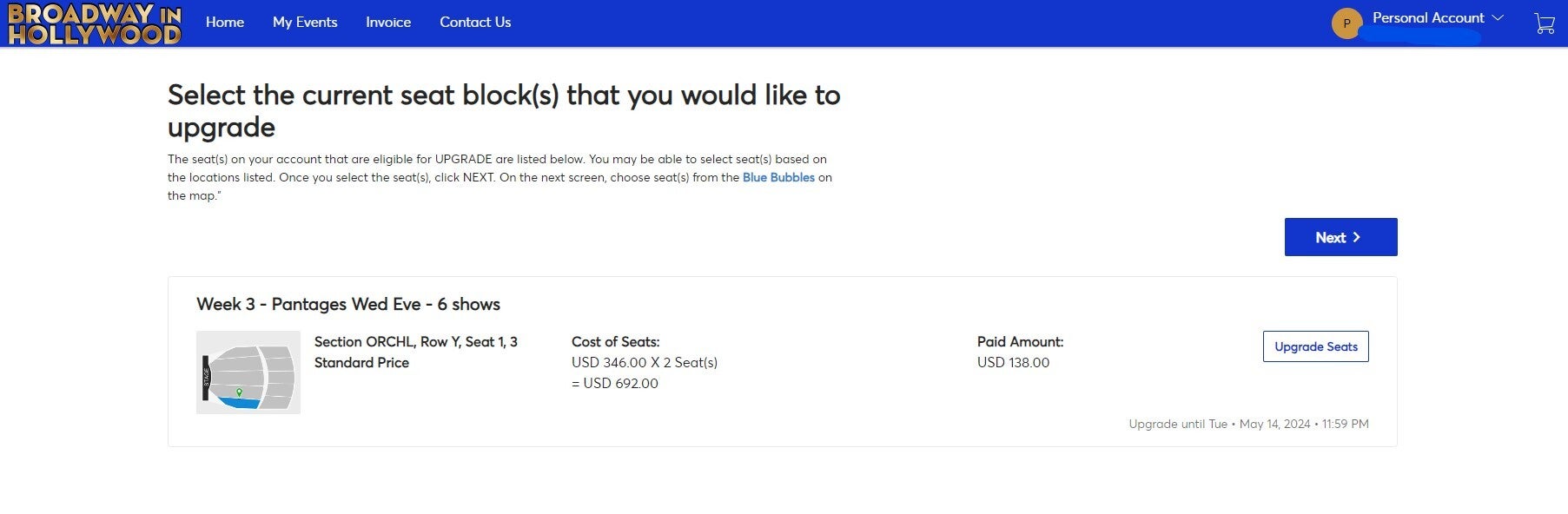The image size is (1568, 514).
Task: Open the My Events menu item
Action: (x=305, y=23)
